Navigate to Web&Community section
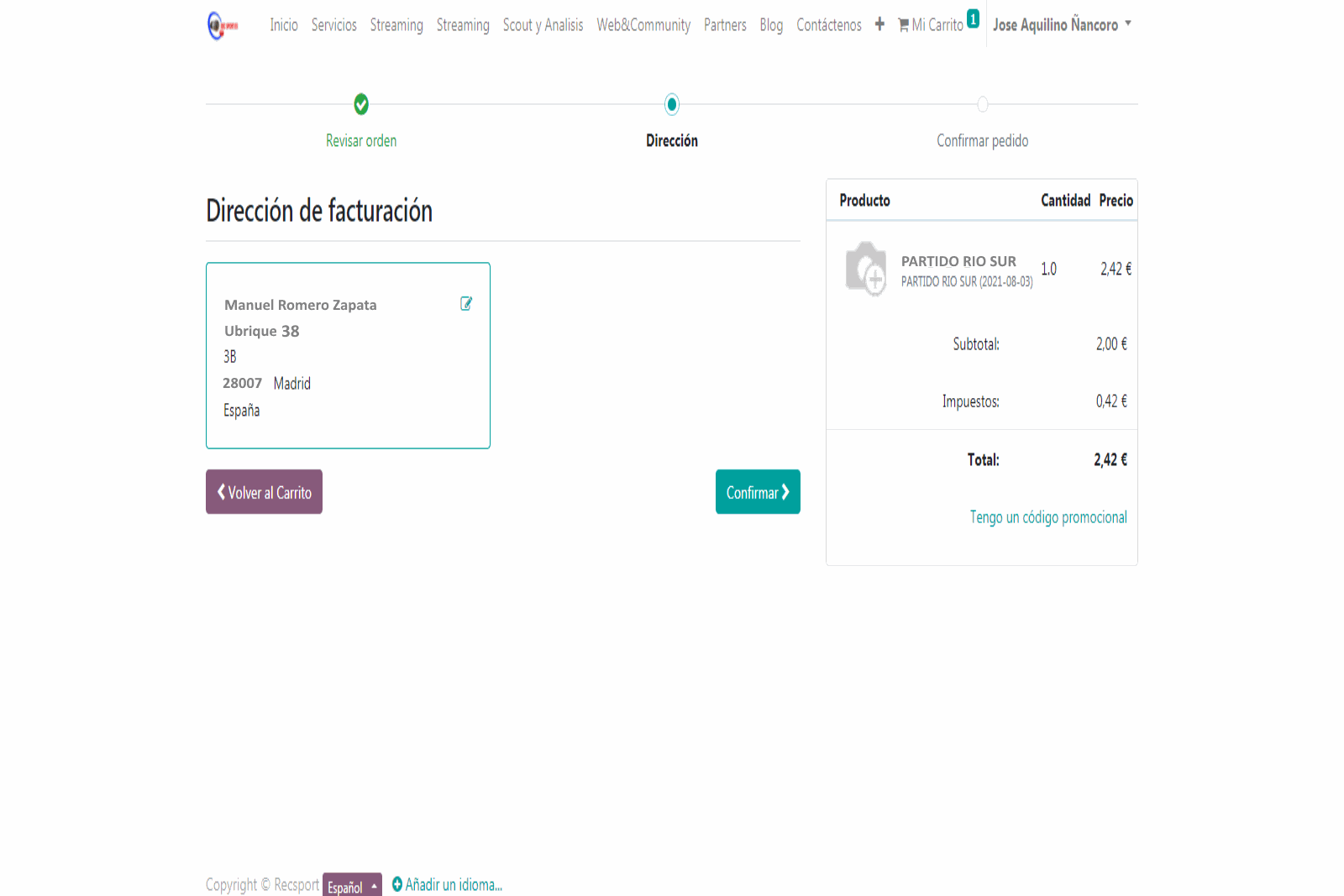 (x=643, y=25)
